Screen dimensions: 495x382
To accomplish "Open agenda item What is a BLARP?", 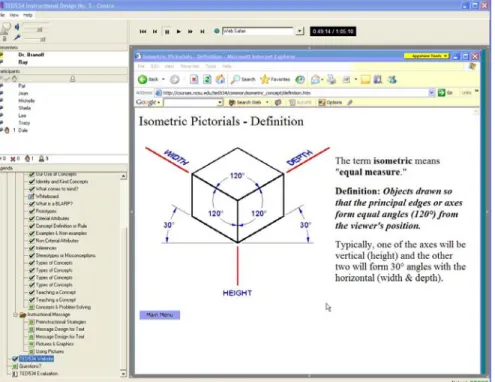I will (x=54, y=203).
